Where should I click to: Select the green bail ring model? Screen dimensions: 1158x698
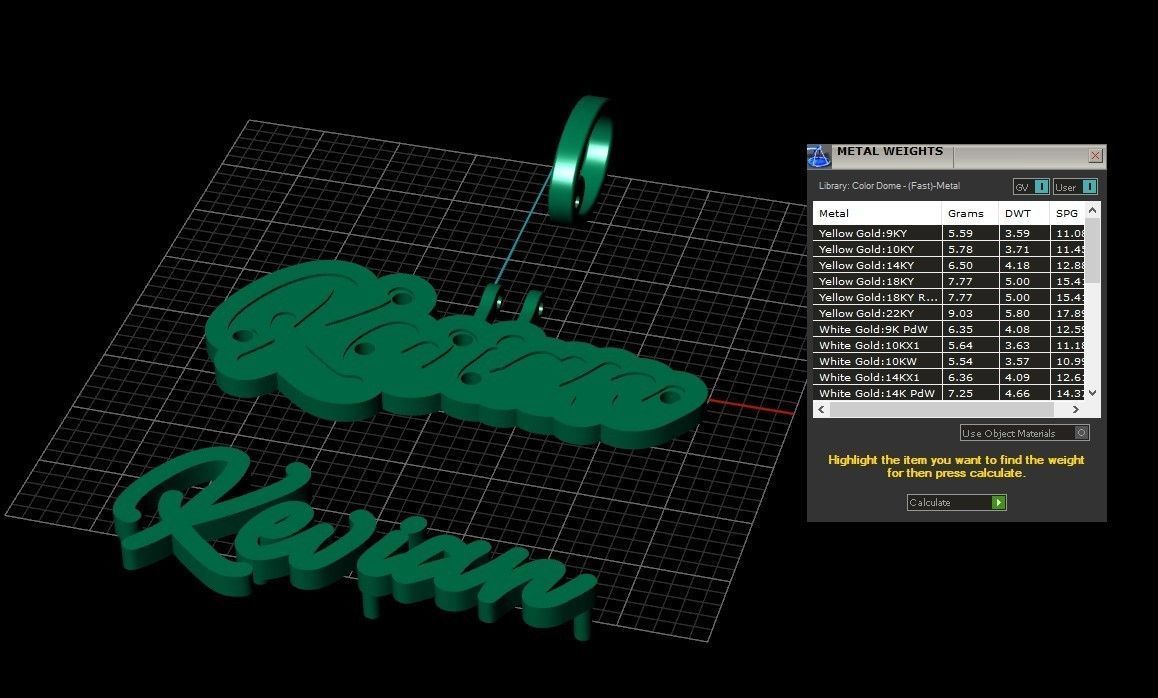[x=581, y=159]
